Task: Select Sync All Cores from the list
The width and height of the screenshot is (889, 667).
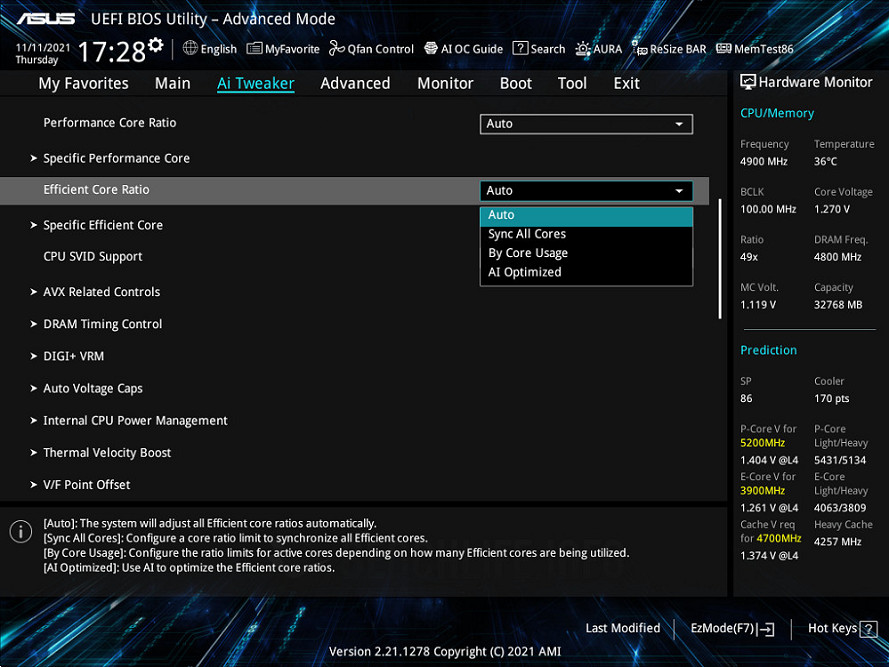Action: pos(527,233)
